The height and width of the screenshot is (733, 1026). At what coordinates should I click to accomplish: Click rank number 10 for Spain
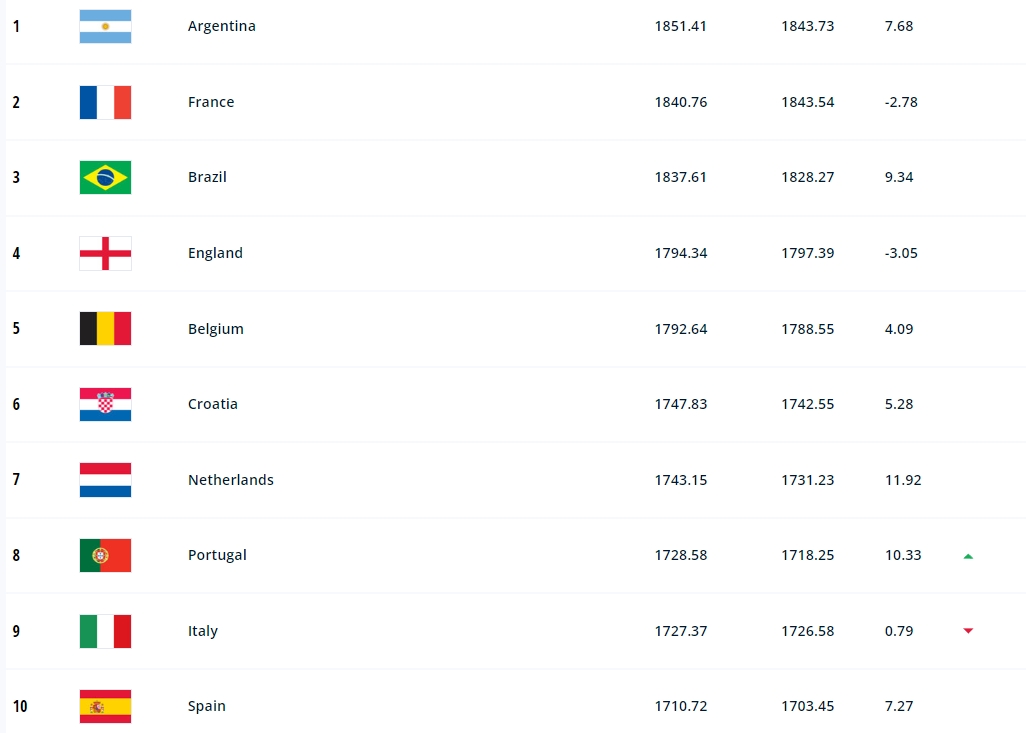point(20,706)
